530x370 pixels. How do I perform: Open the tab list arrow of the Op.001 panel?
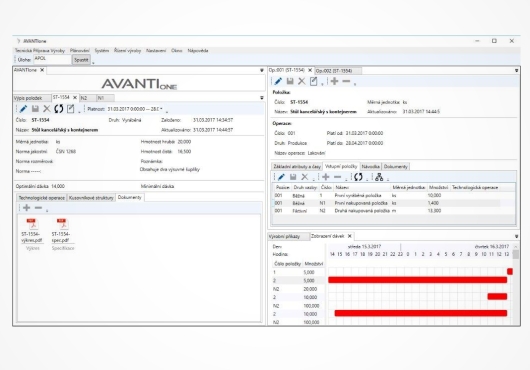point(516,71)
